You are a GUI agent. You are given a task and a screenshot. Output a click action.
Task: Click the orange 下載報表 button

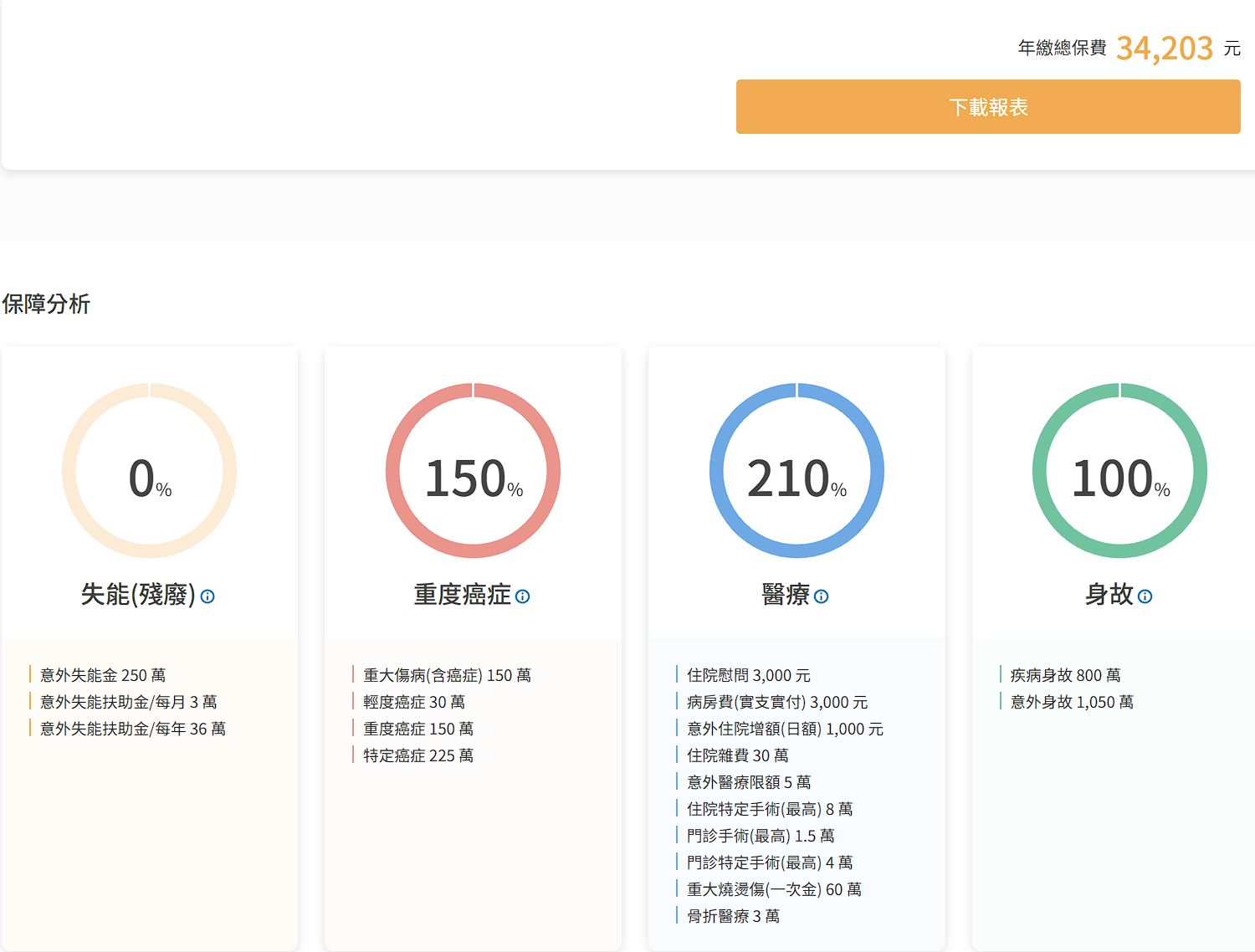[x=987, y=107]
